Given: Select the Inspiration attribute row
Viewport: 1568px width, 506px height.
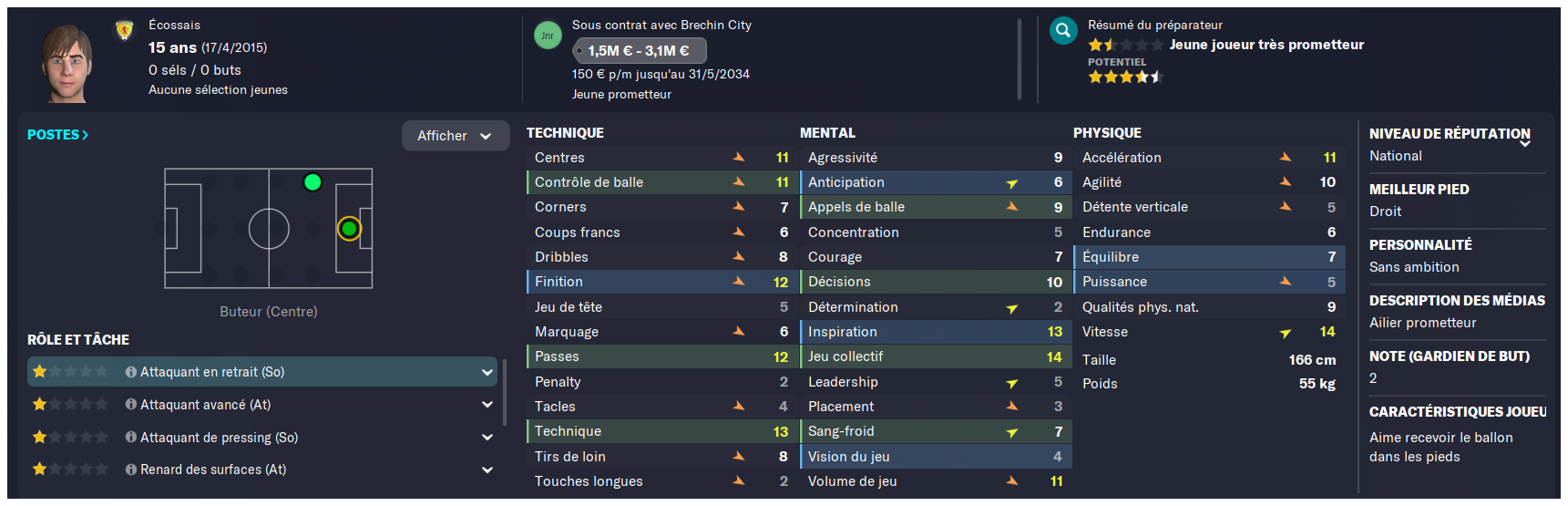Looking at the screenshot, I should (935, 332).
